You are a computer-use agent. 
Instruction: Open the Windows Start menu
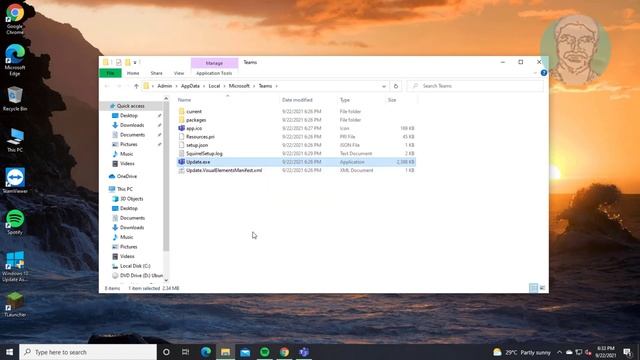(x=9, y=352)
